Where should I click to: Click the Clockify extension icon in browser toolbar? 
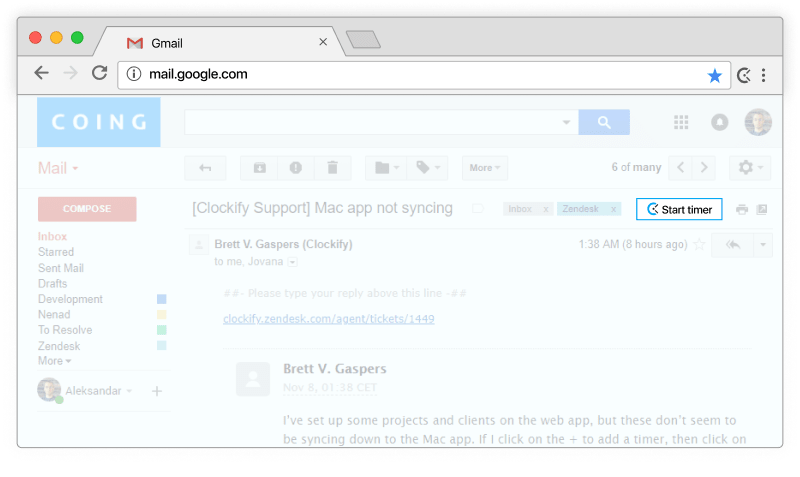click(744, 76)
